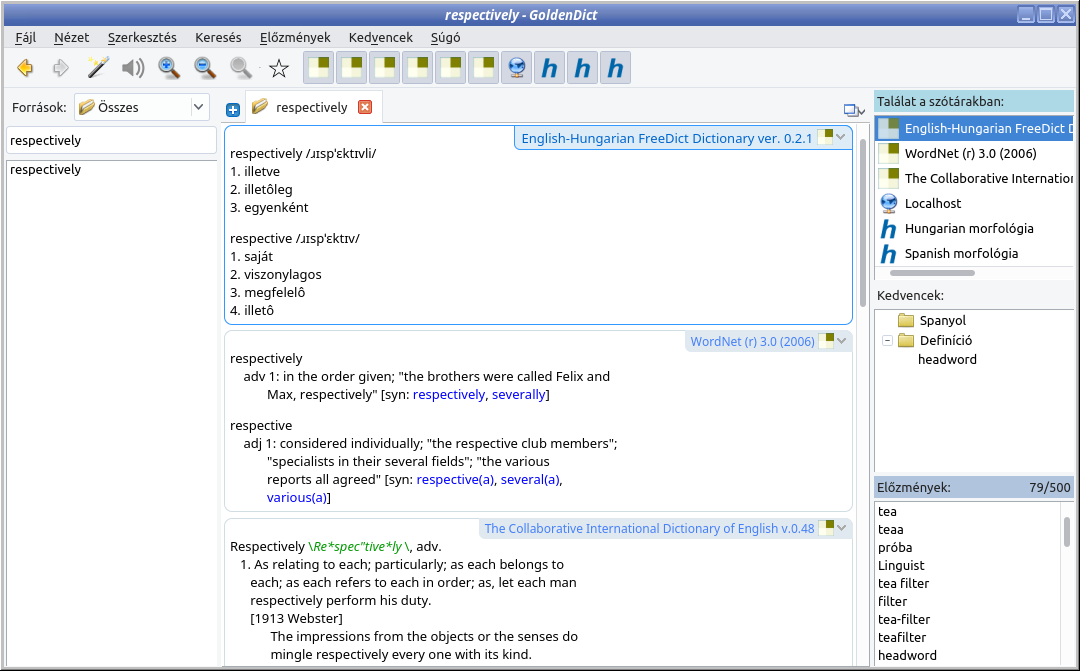Collapse the Definíció folder in favorites

click(887, 340)
